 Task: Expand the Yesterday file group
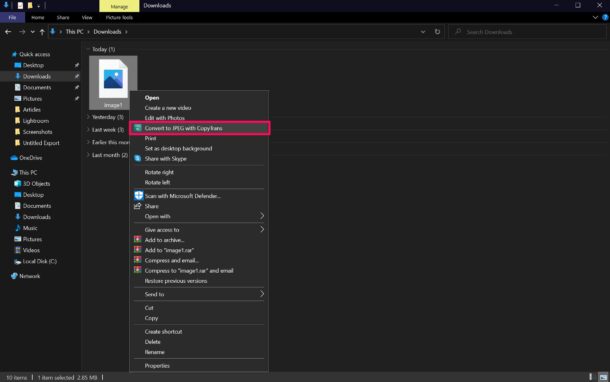(x=88, y=117)
